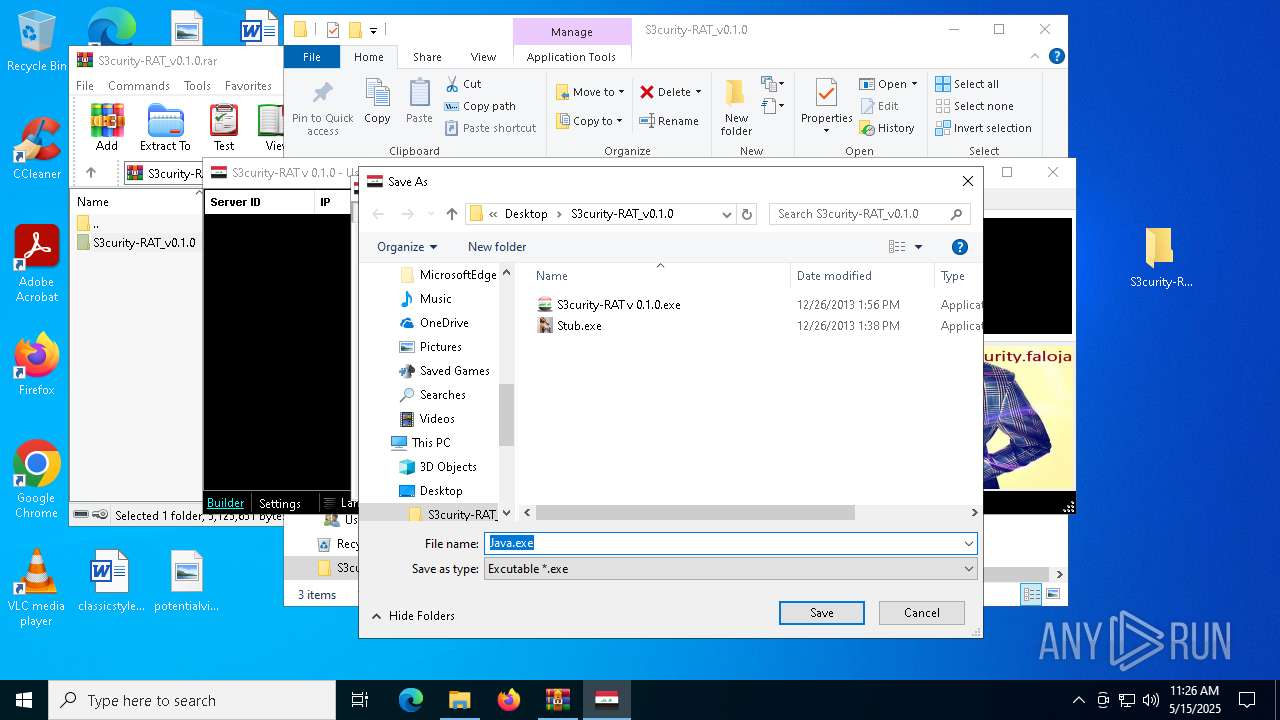
Task: Click Rename in the Organize group
Action: pos(669,120)
